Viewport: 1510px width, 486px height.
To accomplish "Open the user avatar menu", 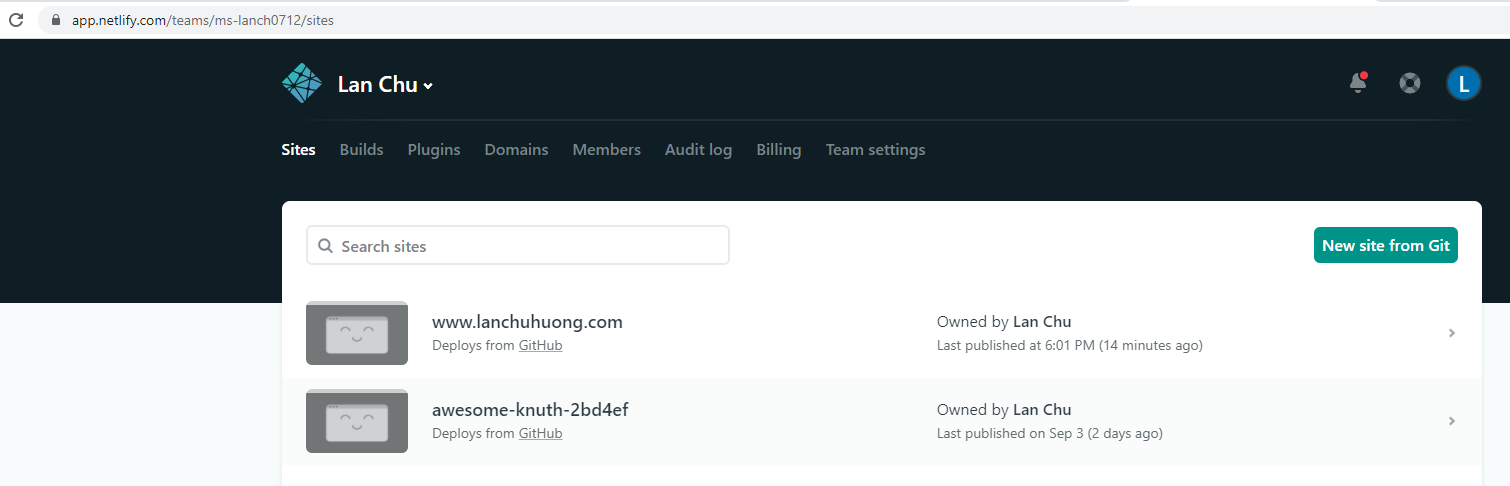I will coord(1464,84).
